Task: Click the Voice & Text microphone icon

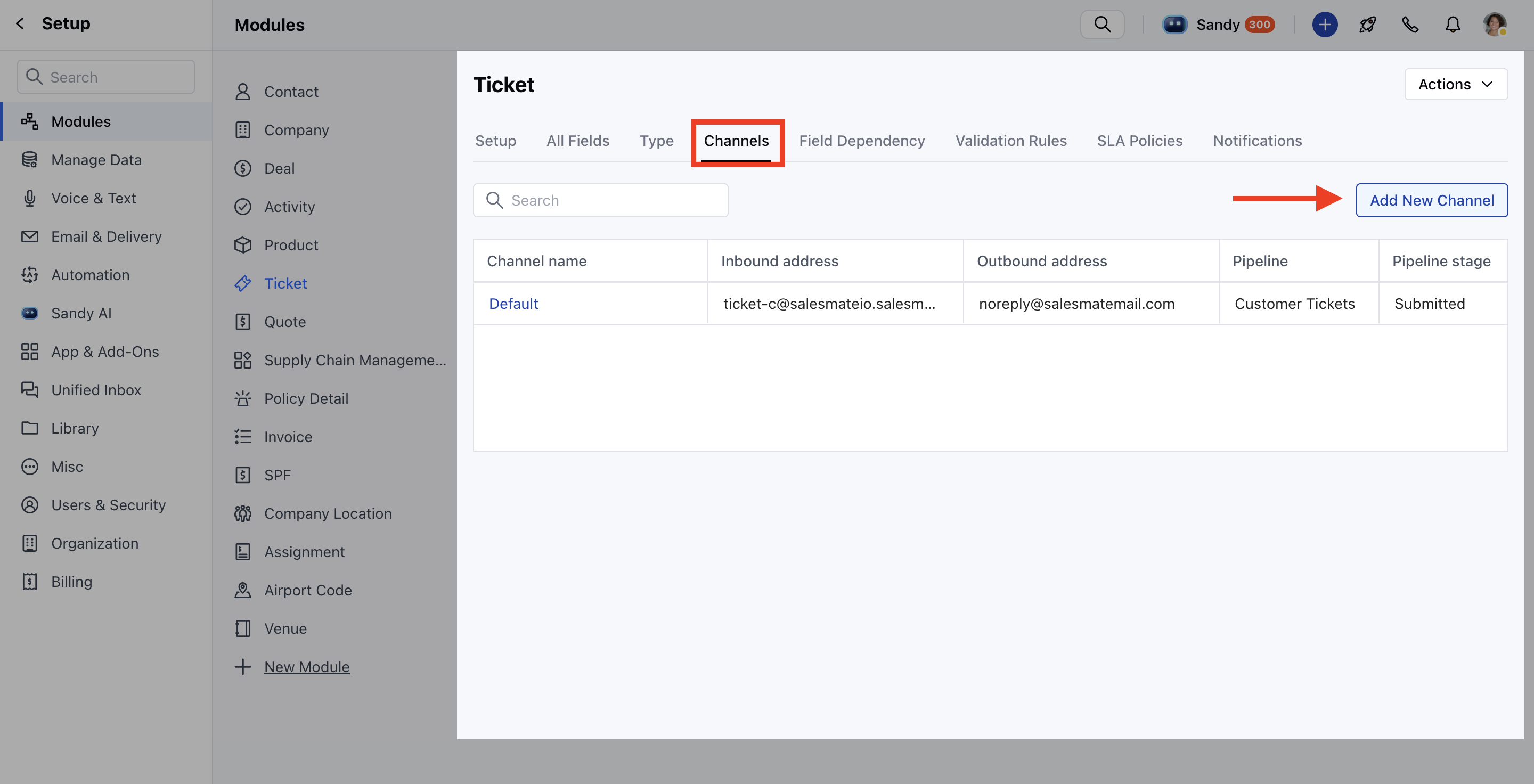Action: pyautogui.click(x=30, y=198)
